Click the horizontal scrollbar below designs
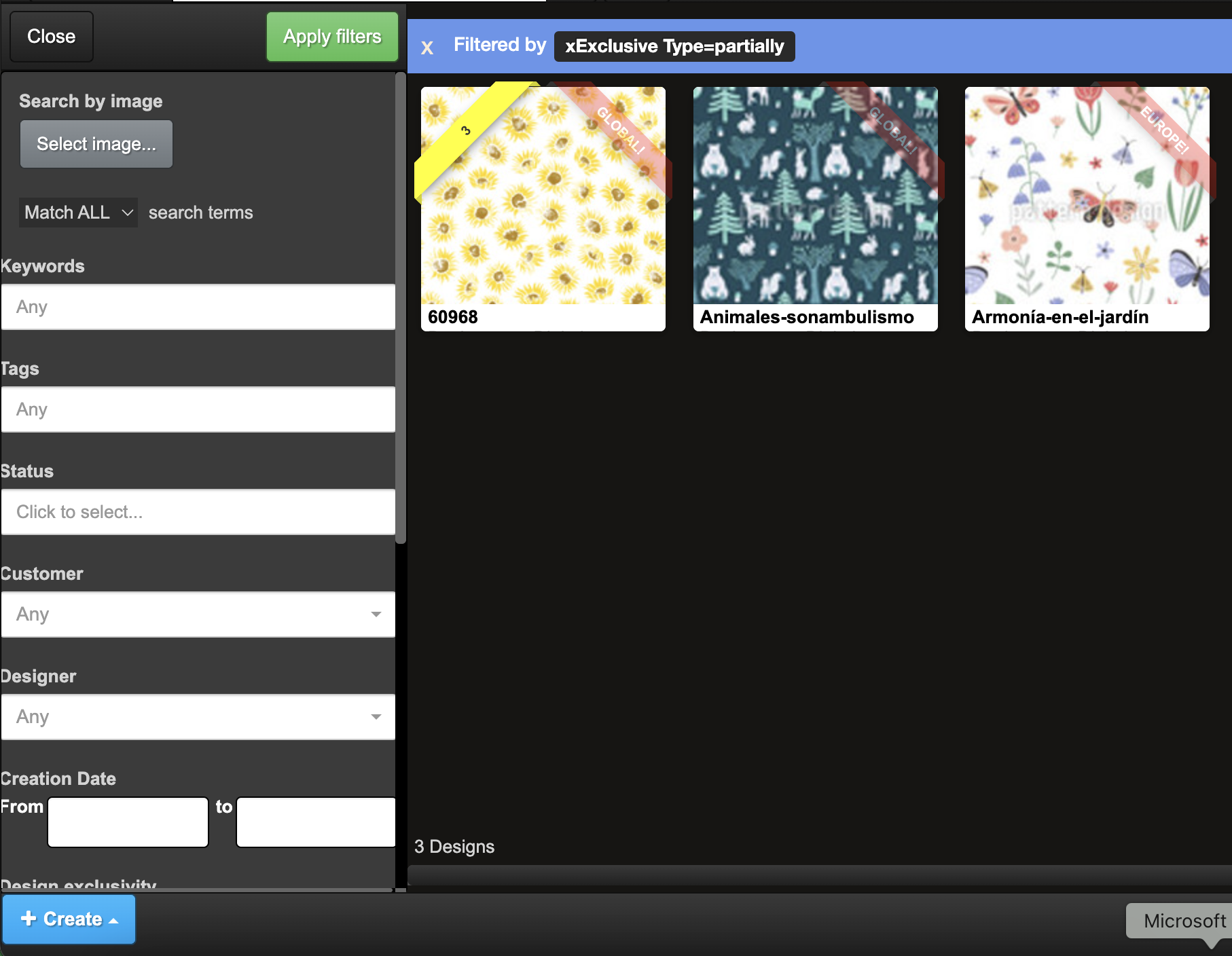This screenshot has height=956, width=1232. pos(819,875)
